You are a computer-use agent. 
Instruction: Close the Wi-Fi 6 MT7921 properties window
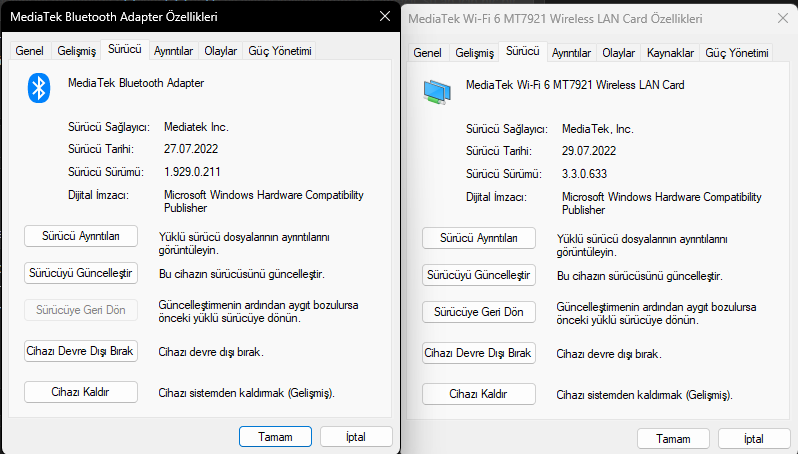point(783,18)
